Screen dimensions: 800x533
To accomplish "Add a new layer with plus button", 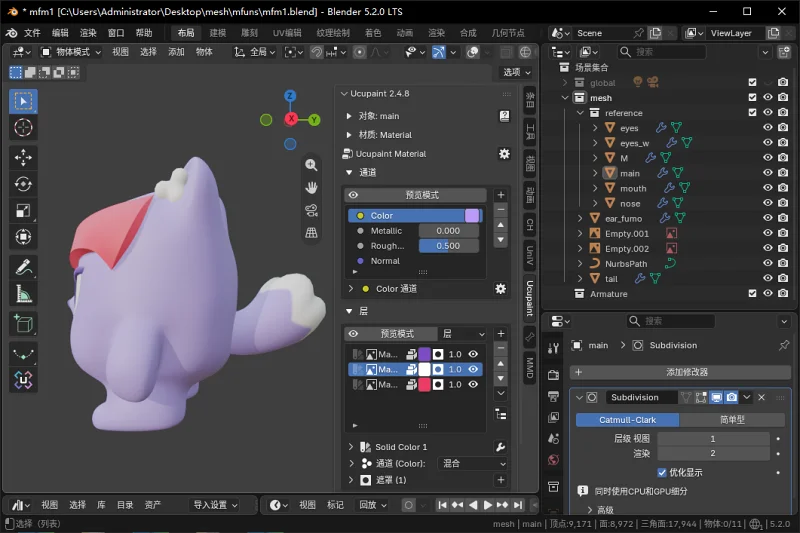I will pos(501,334).
